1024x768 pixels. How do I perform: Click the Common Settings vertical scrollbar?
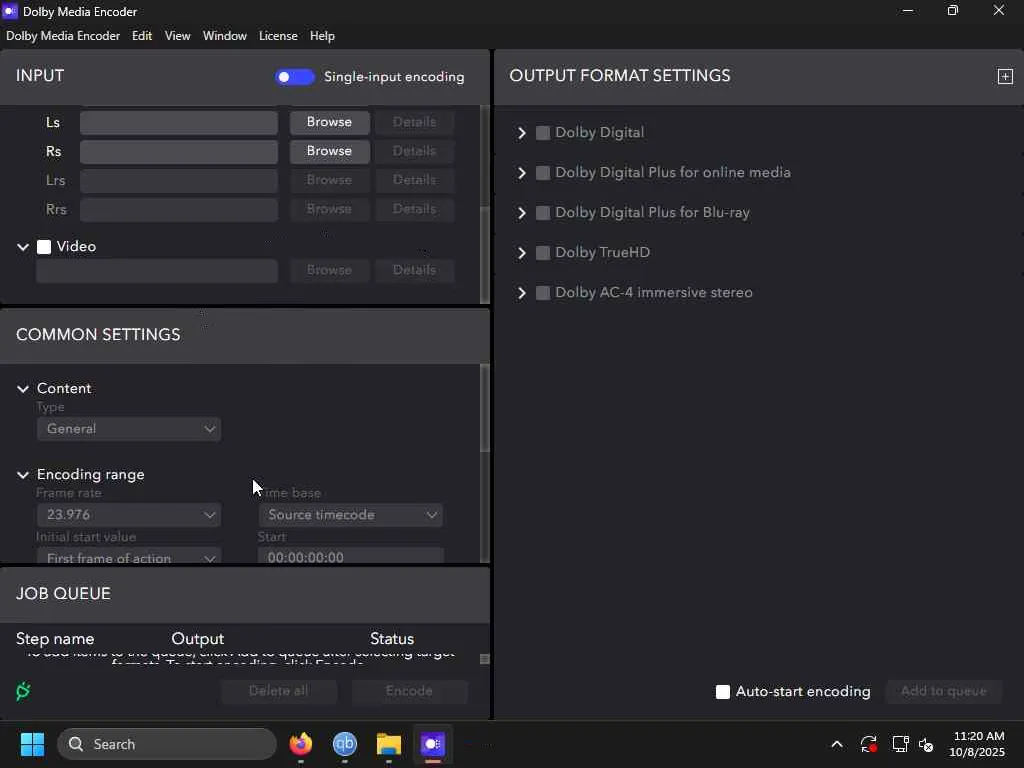click(x=485, y=408)
